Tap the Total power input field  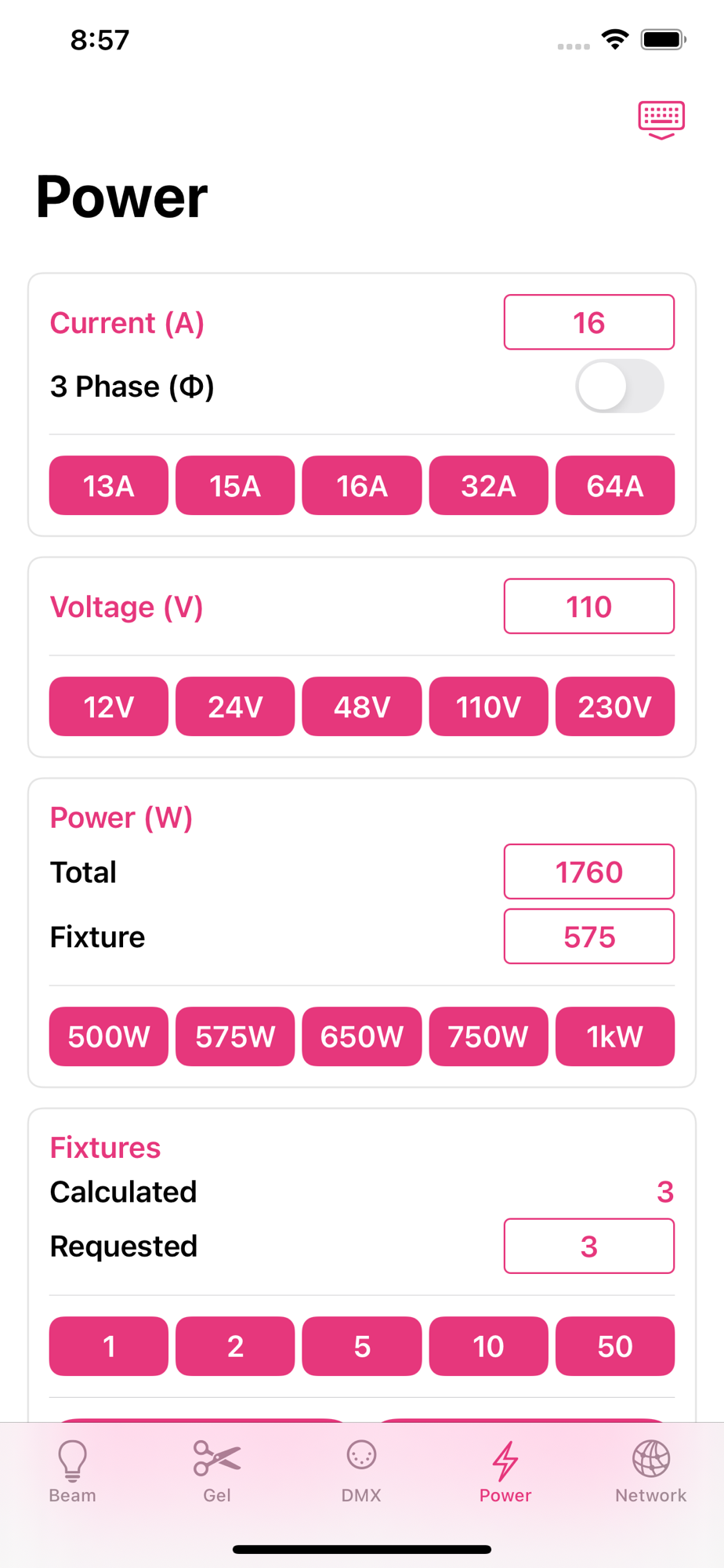(589, 872)
